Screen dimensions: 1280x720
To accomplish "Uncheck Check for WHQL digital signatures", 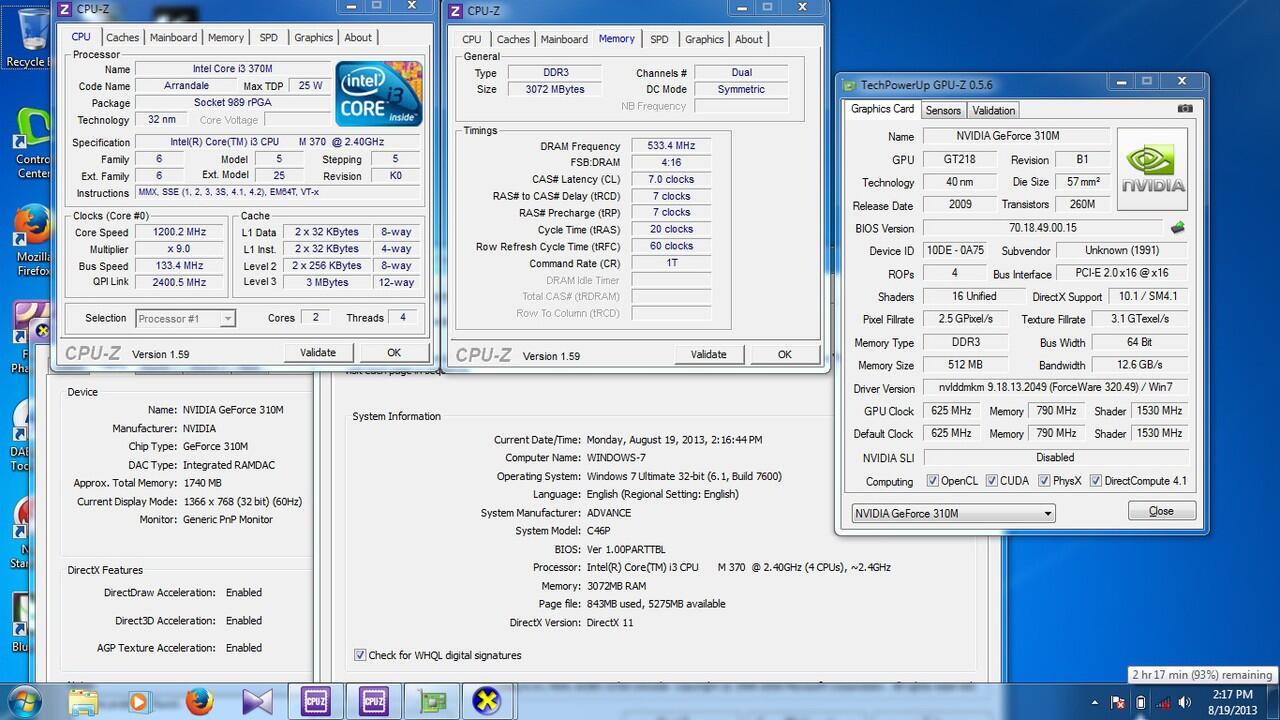I will point(360,655).
